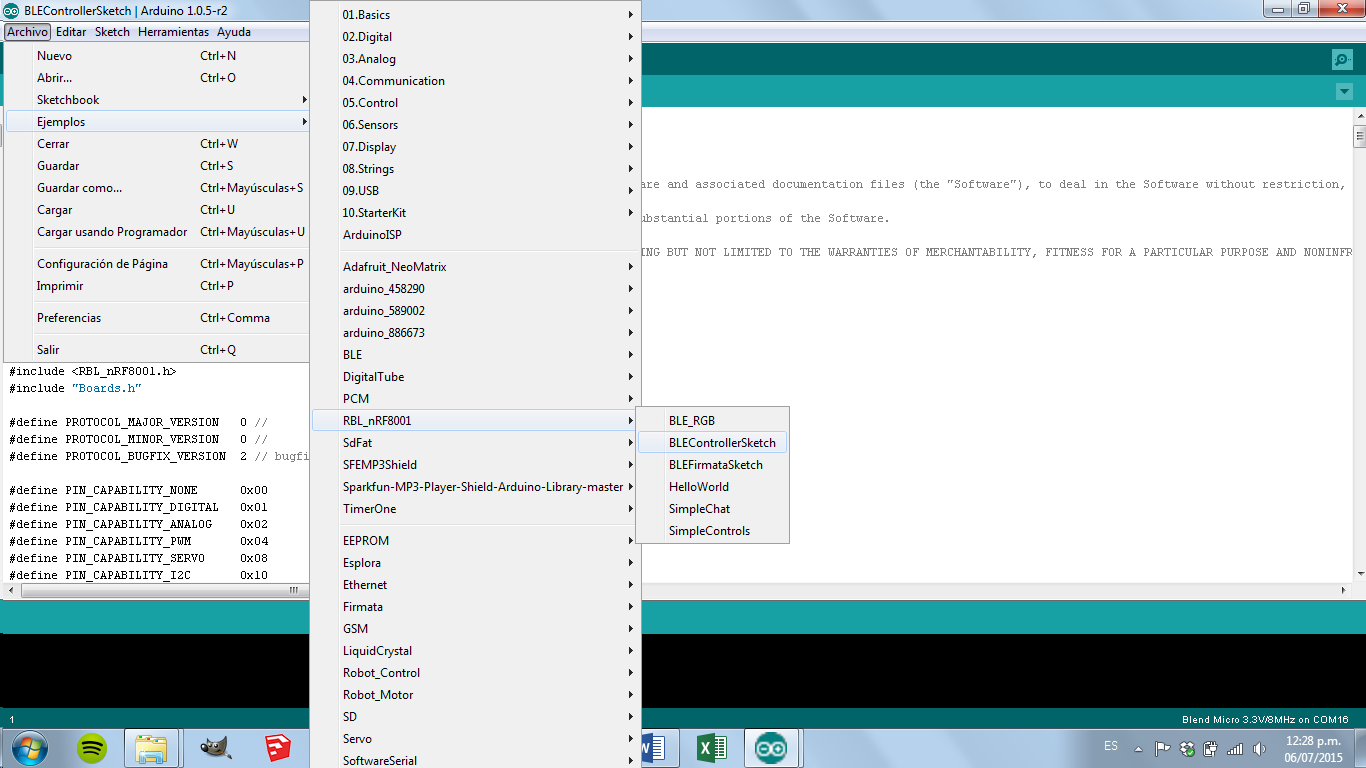Open the BLE_RGB example
This screenshot has height=768, width=1366.
tap(713, 421)
